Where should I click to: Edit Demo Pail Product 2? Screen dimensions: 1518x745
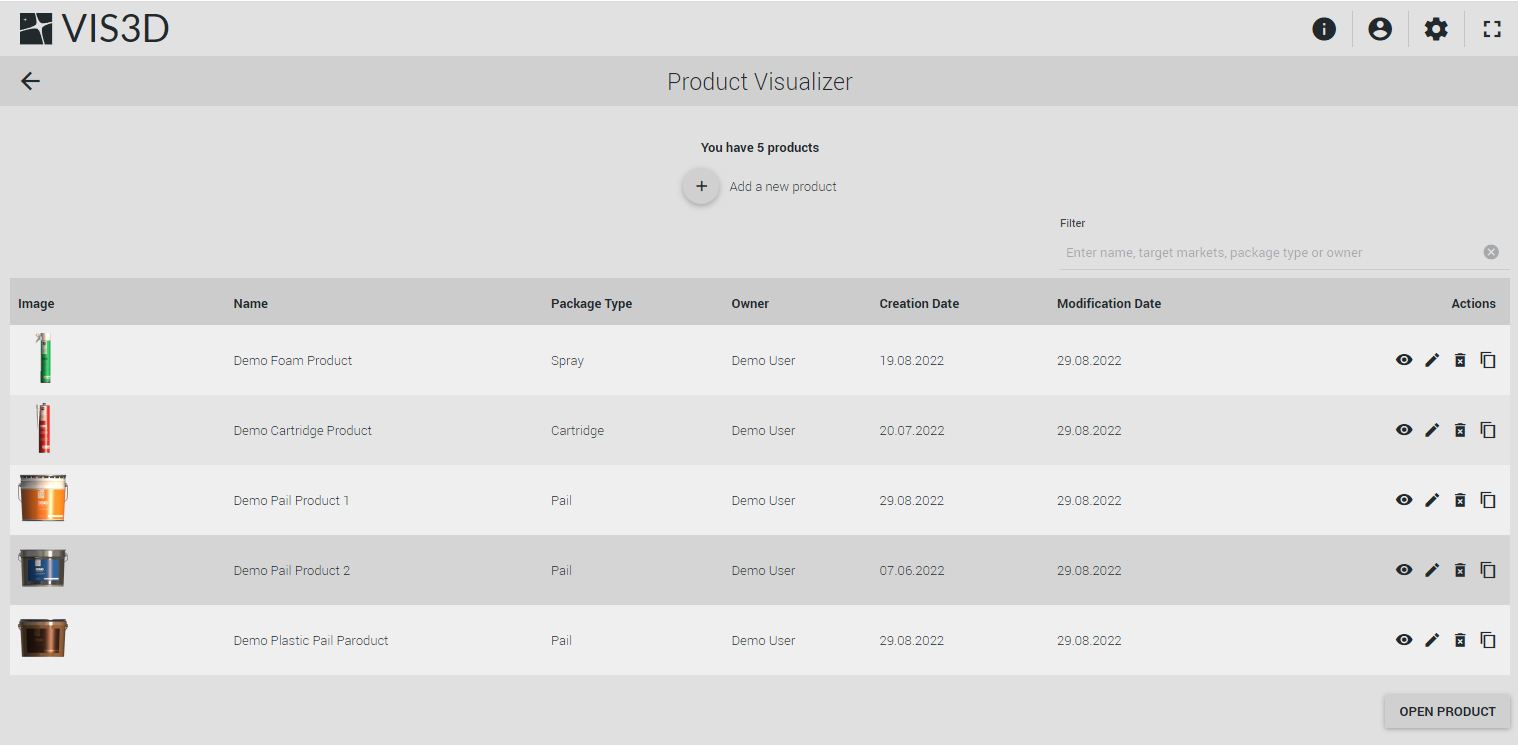(x=1432, y=570)
